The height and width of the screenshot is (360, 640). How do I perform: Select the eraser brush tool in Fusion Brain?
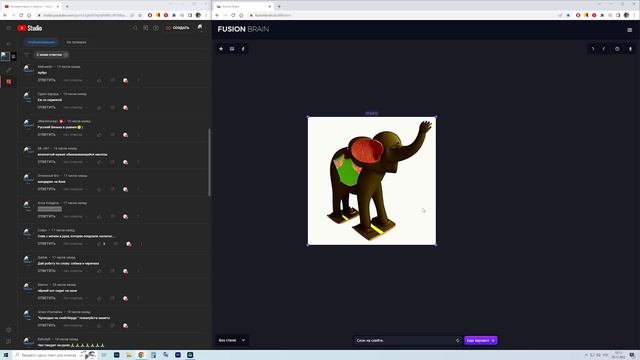tap(243, 49)
